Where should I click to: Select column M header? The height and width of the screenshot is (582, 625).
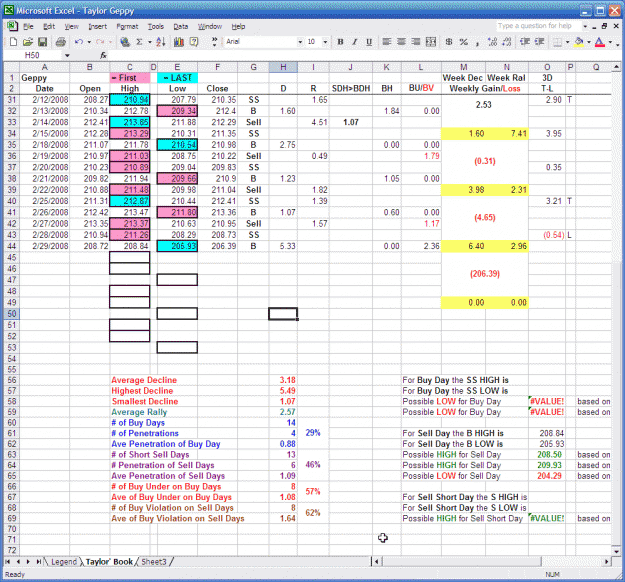[x=463, y=67]
